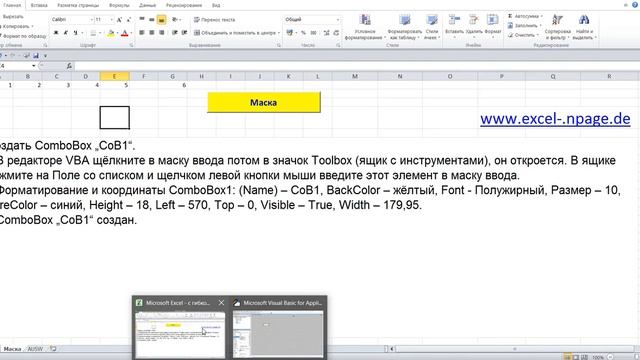
Task: Open the Вставка ribbon tab
Action: (39, 5)
